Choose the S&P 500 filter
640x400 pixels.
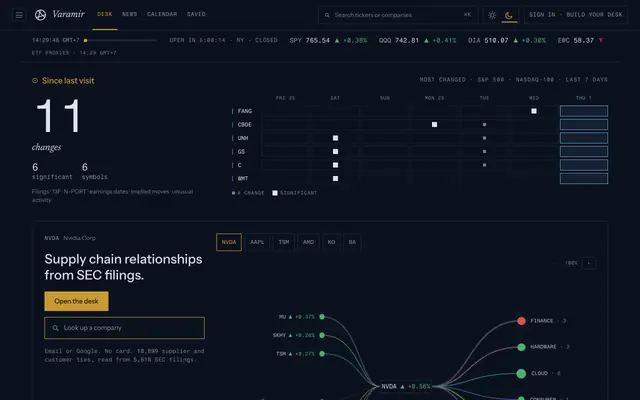[x=491, y=80]
